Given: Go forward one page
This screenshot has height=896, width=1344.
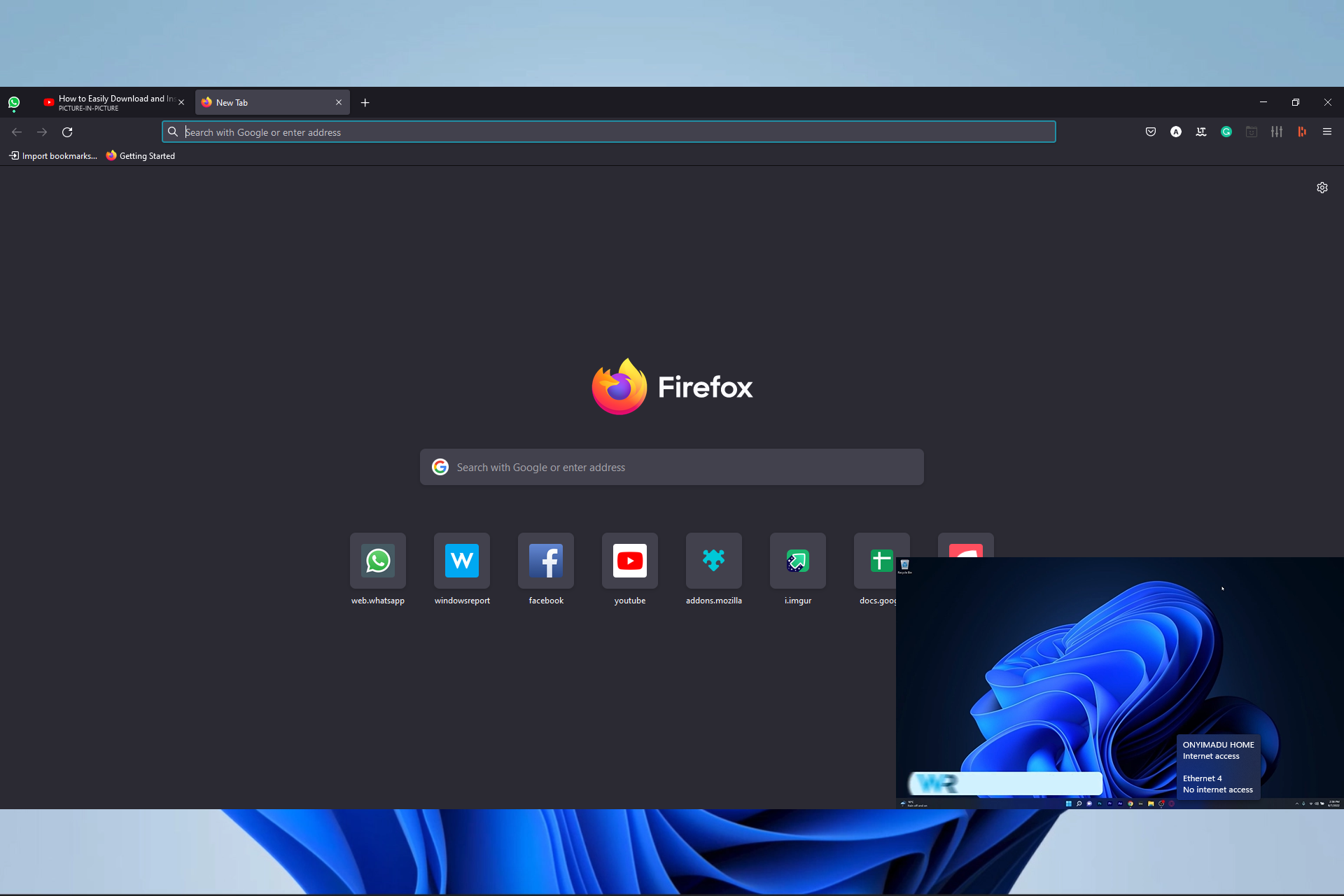Looking at the screenshot, I should tap(42, 132).
